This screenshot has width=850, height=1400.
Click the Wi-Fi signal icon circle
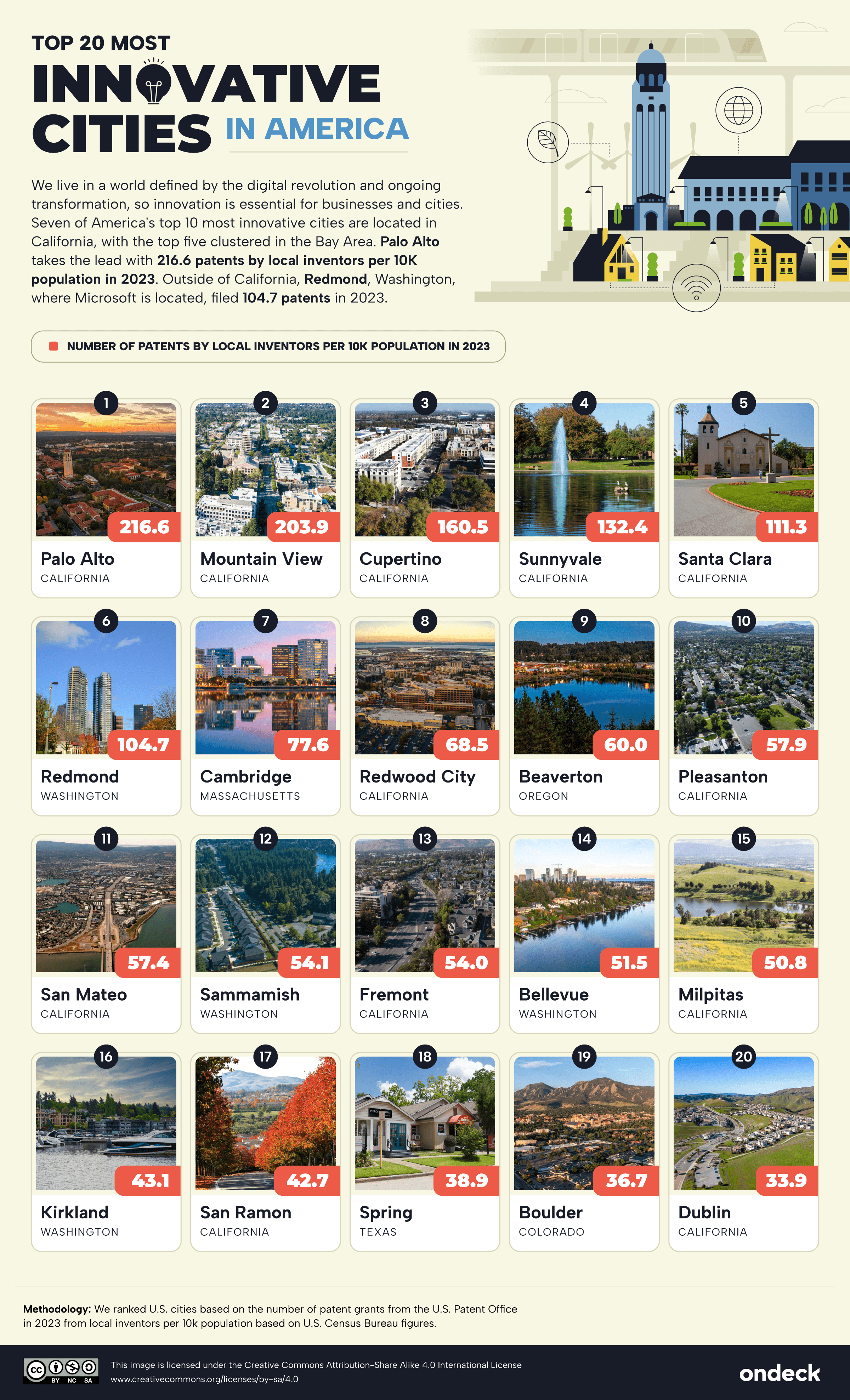[x=696, y=288]
